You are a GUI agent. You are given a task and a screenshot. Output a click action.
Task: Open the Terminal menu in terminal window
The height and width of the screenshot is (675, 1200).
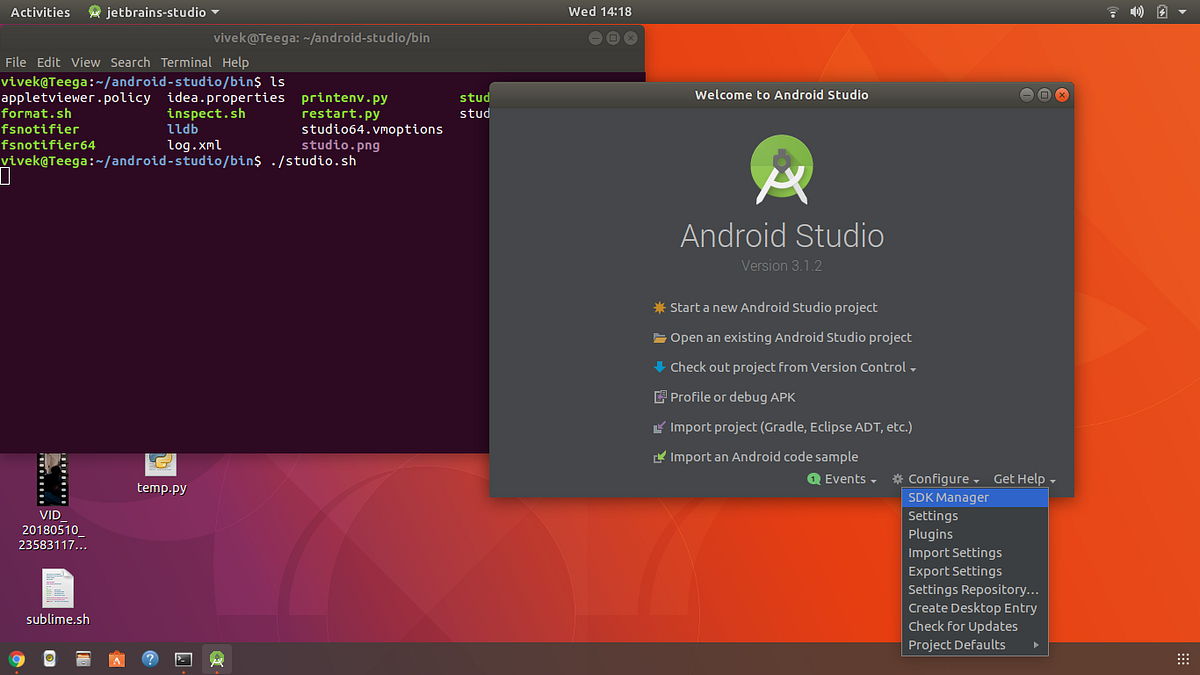coord(186,62)
